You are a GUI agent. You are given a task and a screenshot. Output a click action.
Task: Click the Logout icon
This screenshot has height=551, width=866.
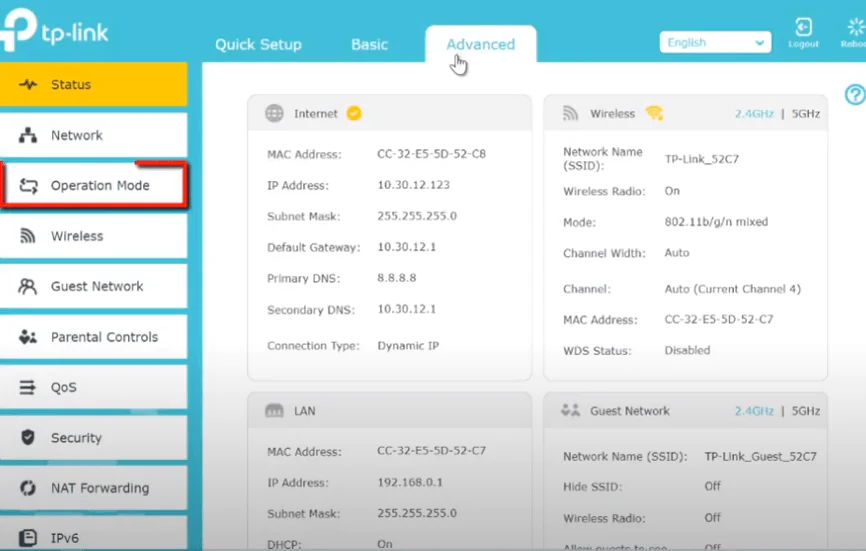coord(803,29)
